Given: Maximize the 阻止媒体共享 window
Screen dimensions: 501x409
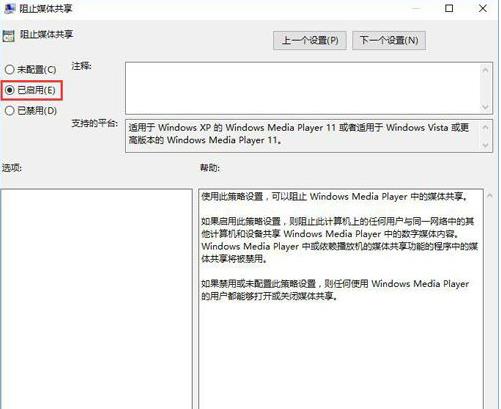Looking at the screenshot, I should [449, 8].
